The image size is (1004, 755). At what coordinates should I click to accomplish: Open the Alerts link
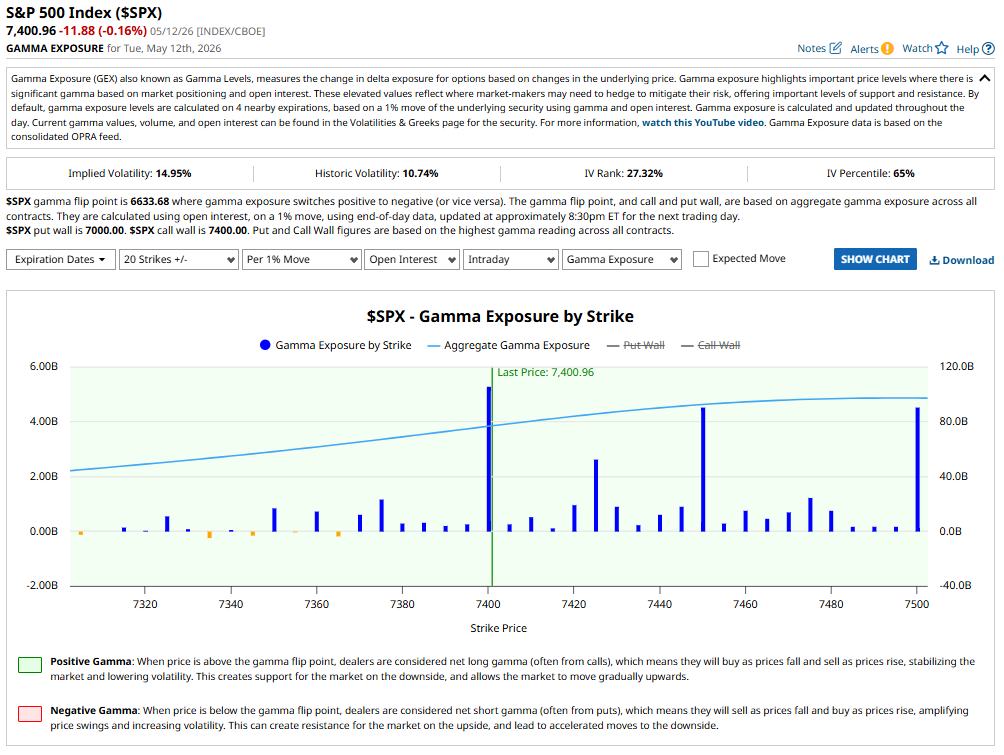(864, 49)
